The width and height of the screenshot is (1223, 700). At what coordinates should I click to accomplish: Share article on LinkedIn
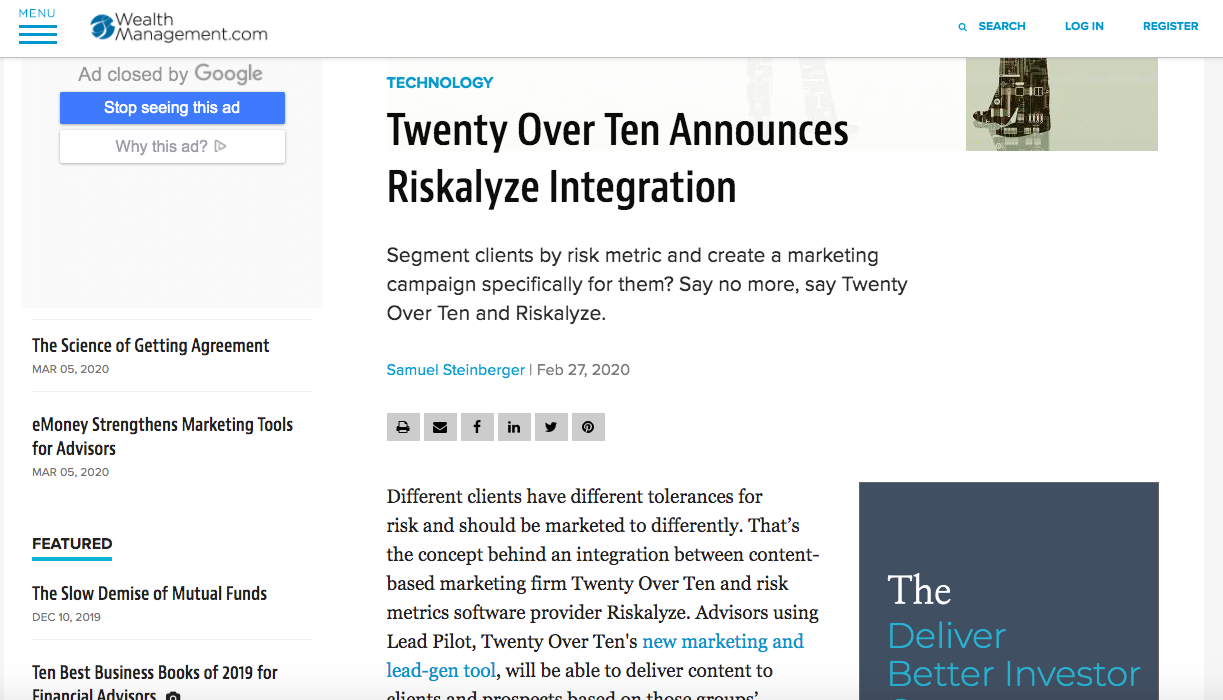(514, 427)
